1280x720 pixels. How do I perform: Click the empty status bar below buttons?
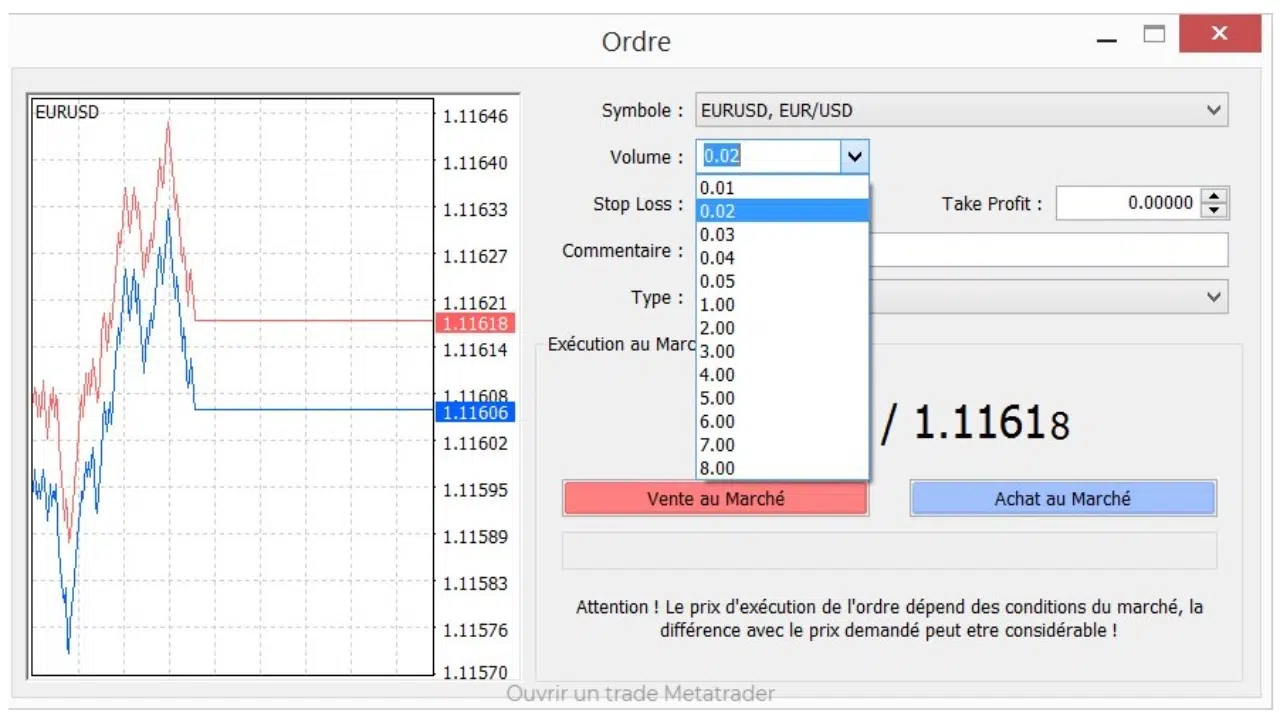(889, 550)
